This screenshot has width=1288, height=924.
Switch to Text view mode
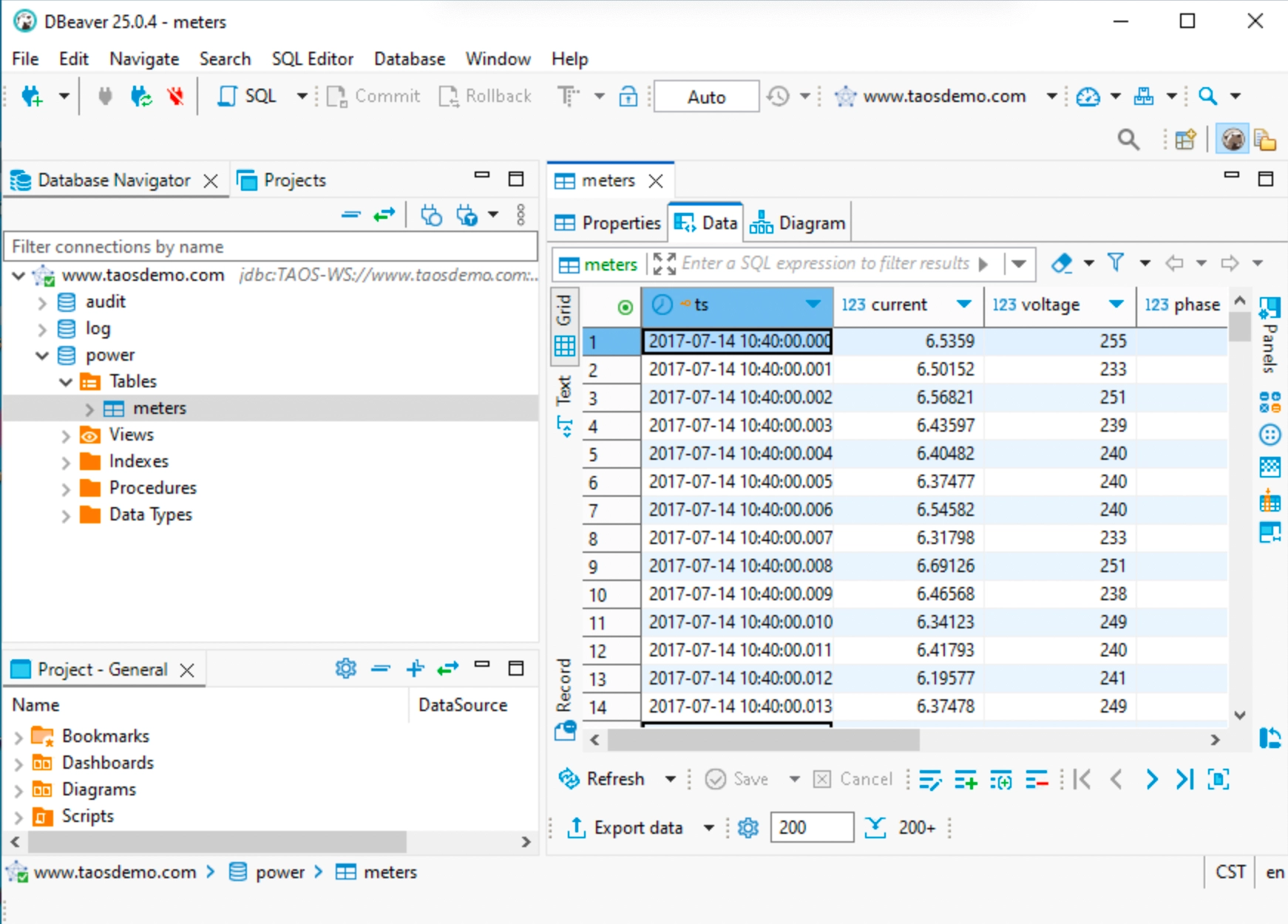[x=564, y=403]
